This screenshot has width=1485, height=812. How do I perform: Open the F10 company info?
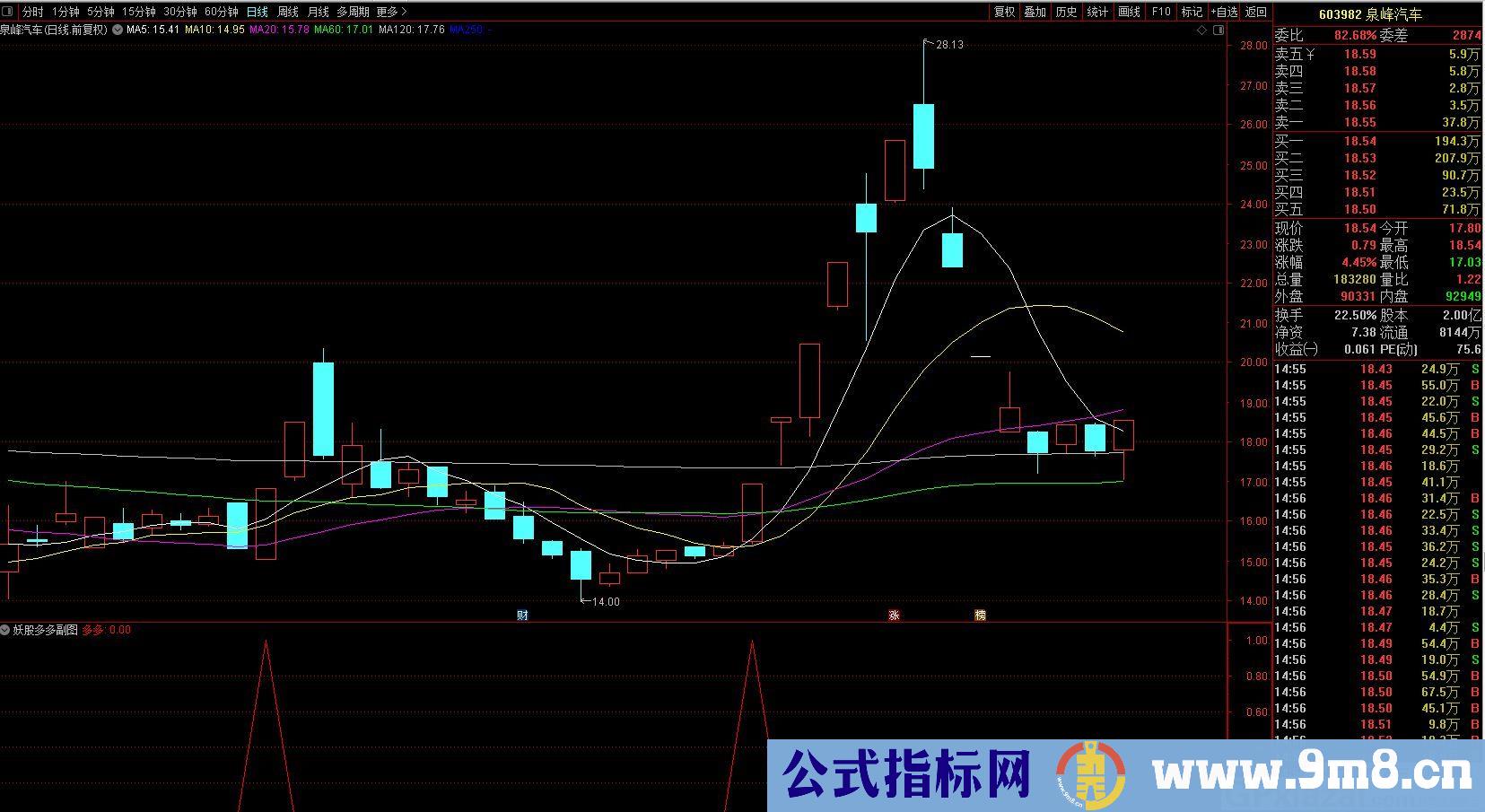(x=1161, y=12)
